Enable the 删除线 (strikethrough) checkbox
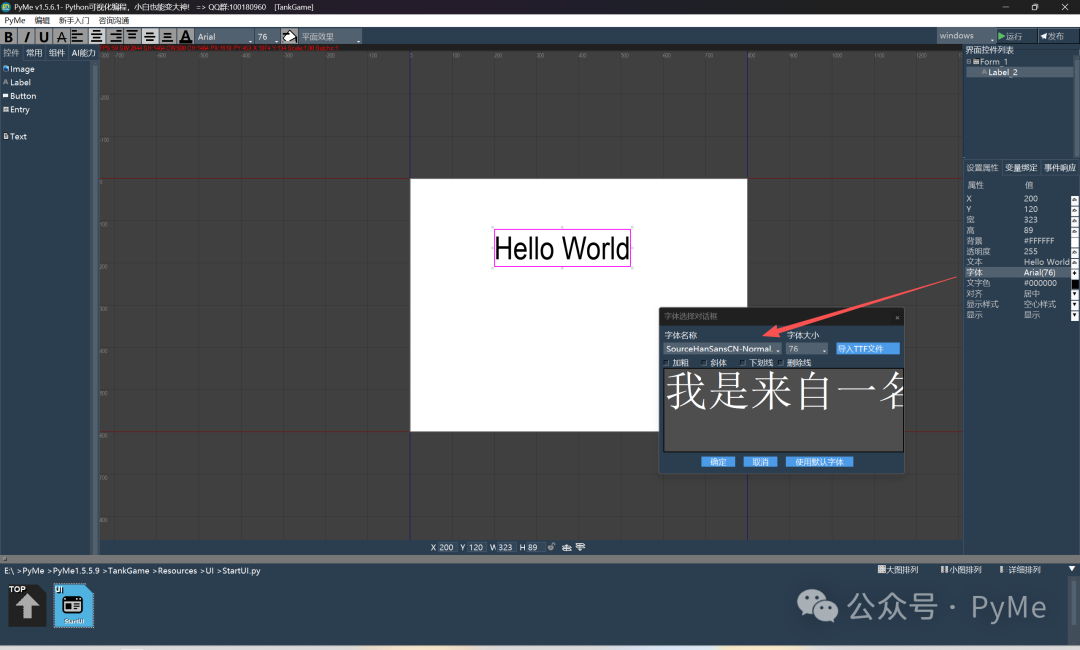 click(780, 362)
